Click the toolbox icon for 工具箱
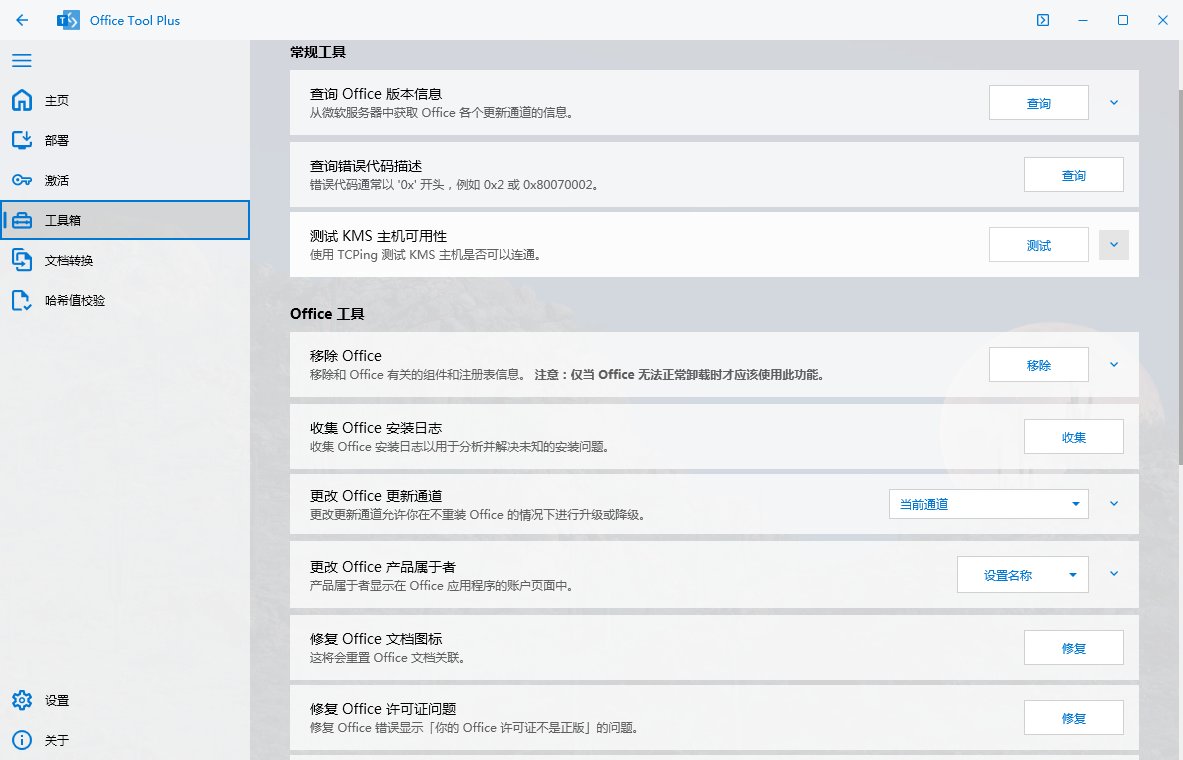 (22, 220)
